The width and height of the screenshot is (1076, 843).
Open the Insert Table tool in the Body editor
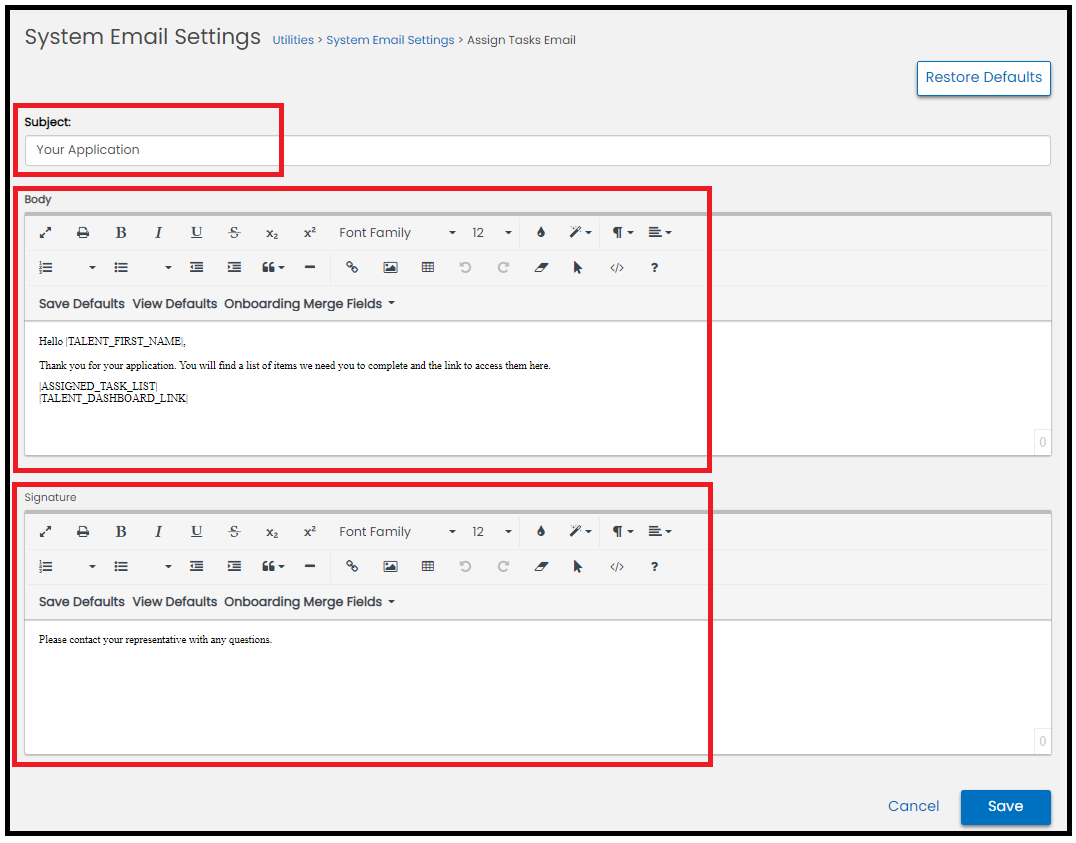point(428,267)
